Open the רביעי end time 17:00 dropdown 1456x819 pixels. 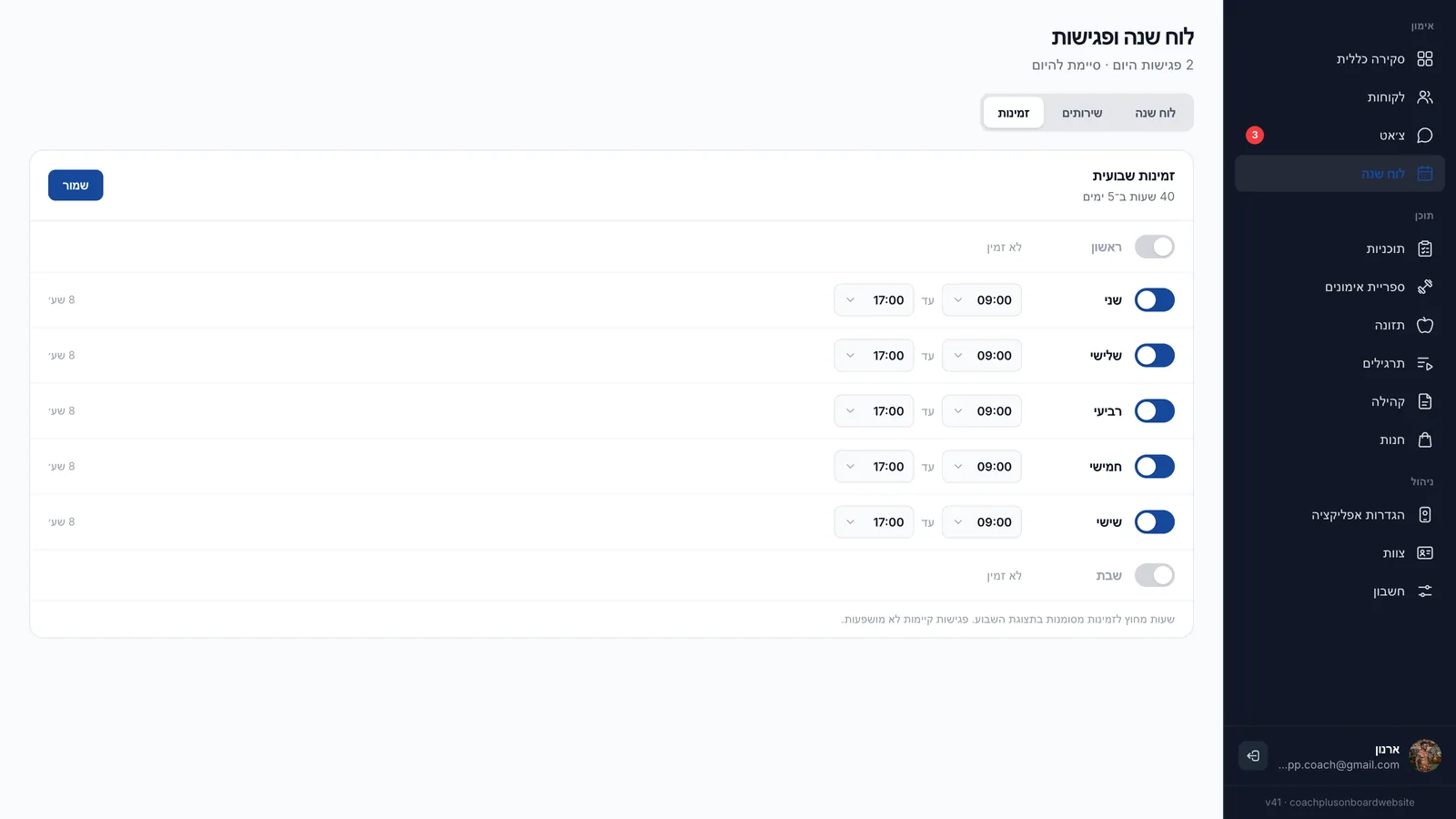(874, 411)
